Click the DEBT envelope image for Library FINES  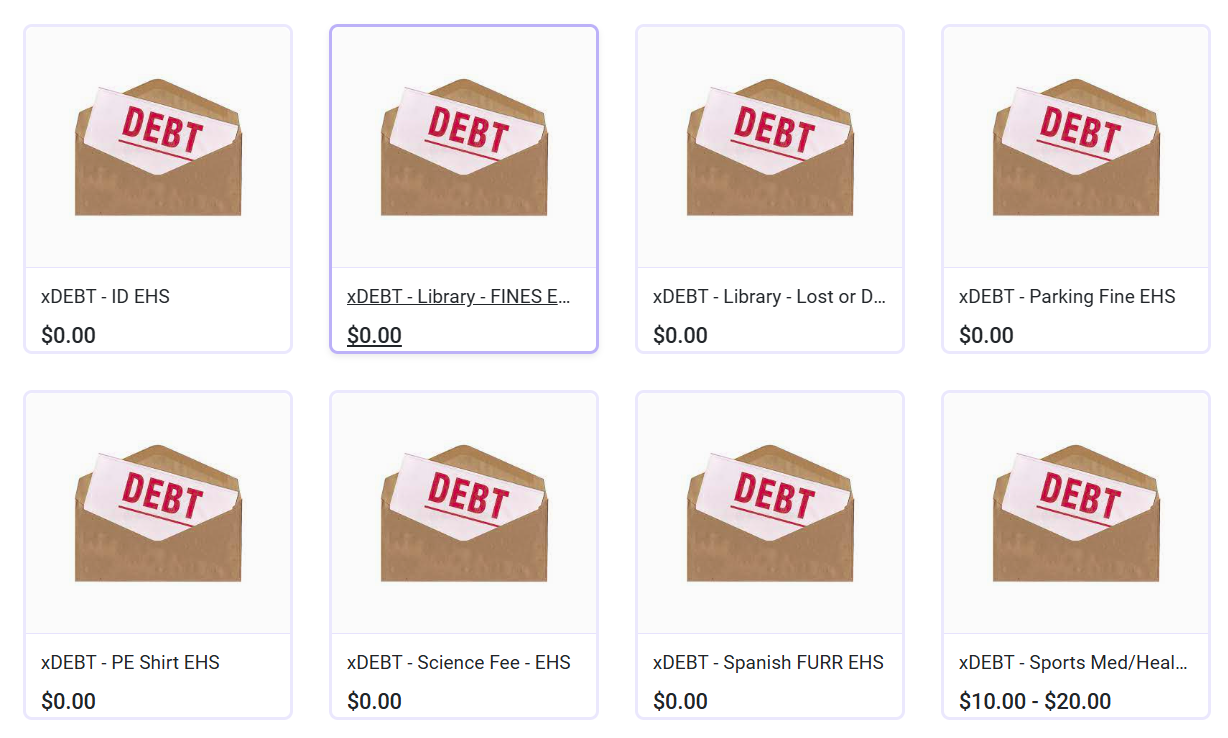point(463,145)
